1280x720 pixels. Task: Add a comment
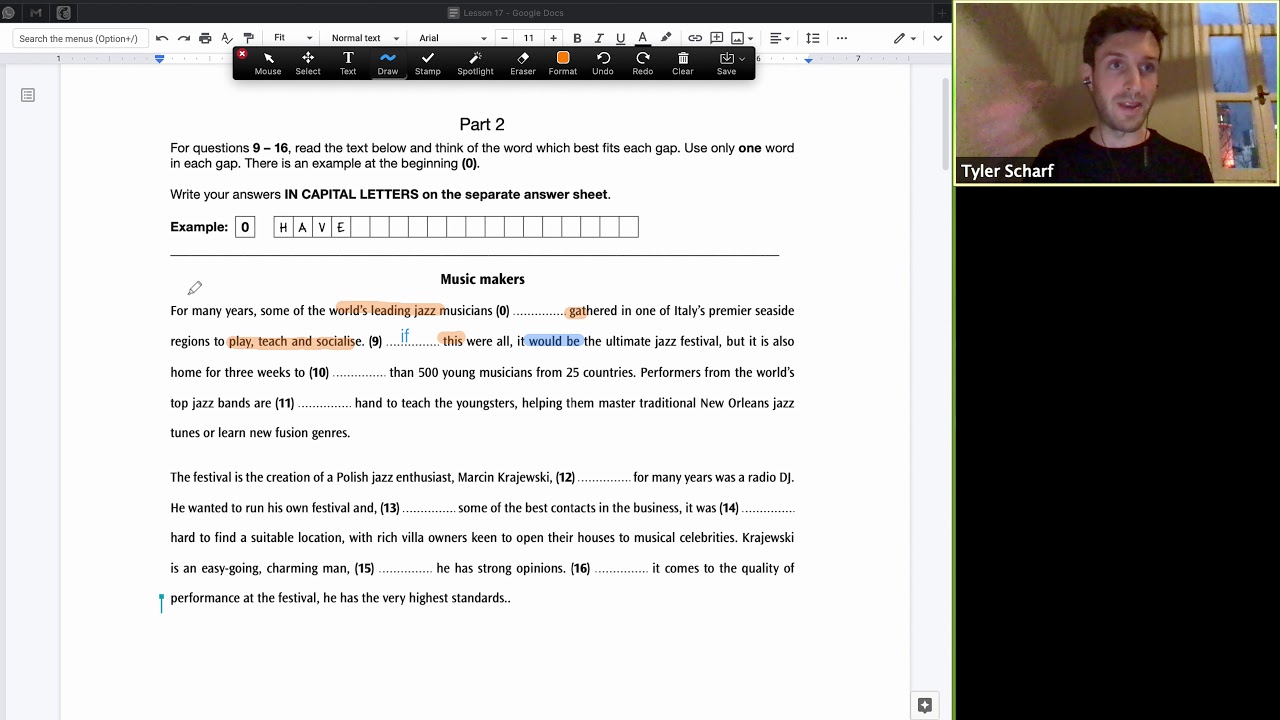pos(717,38)
